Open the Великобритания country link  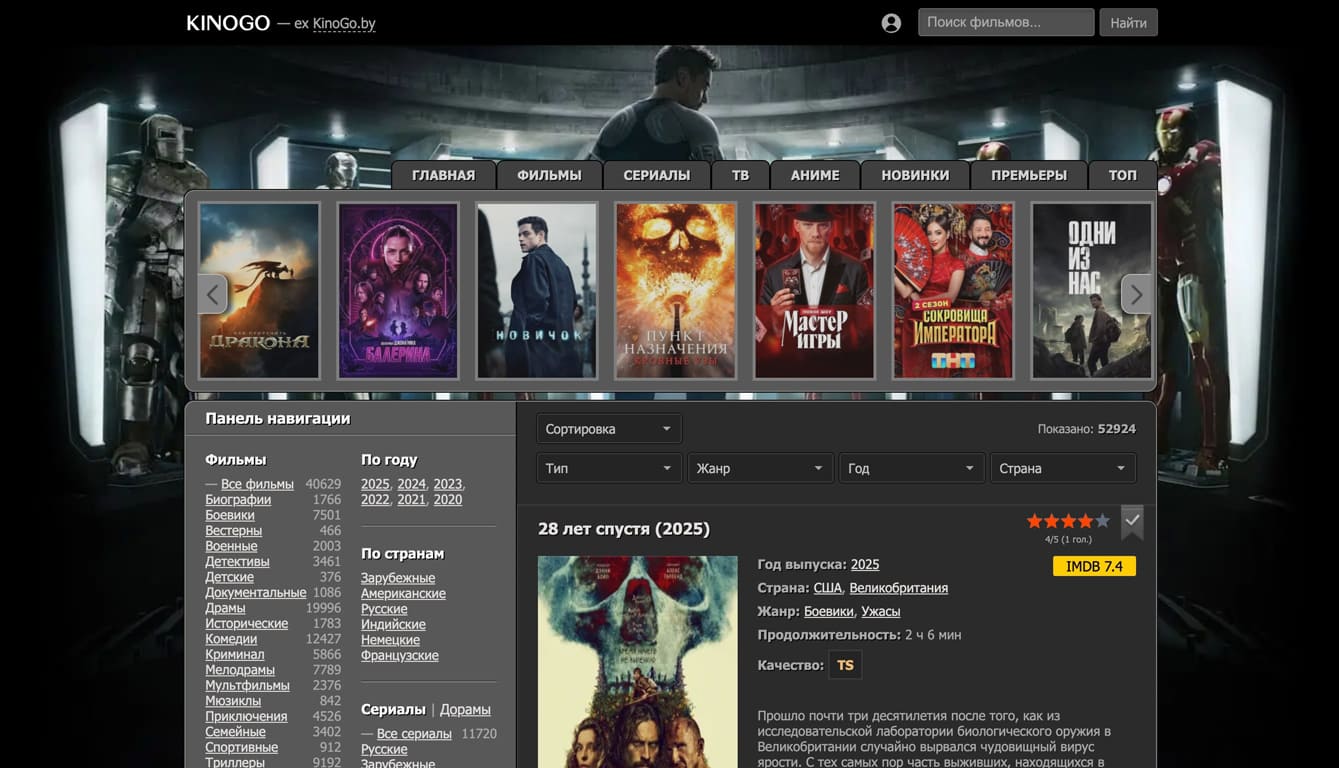click(899, 588)
